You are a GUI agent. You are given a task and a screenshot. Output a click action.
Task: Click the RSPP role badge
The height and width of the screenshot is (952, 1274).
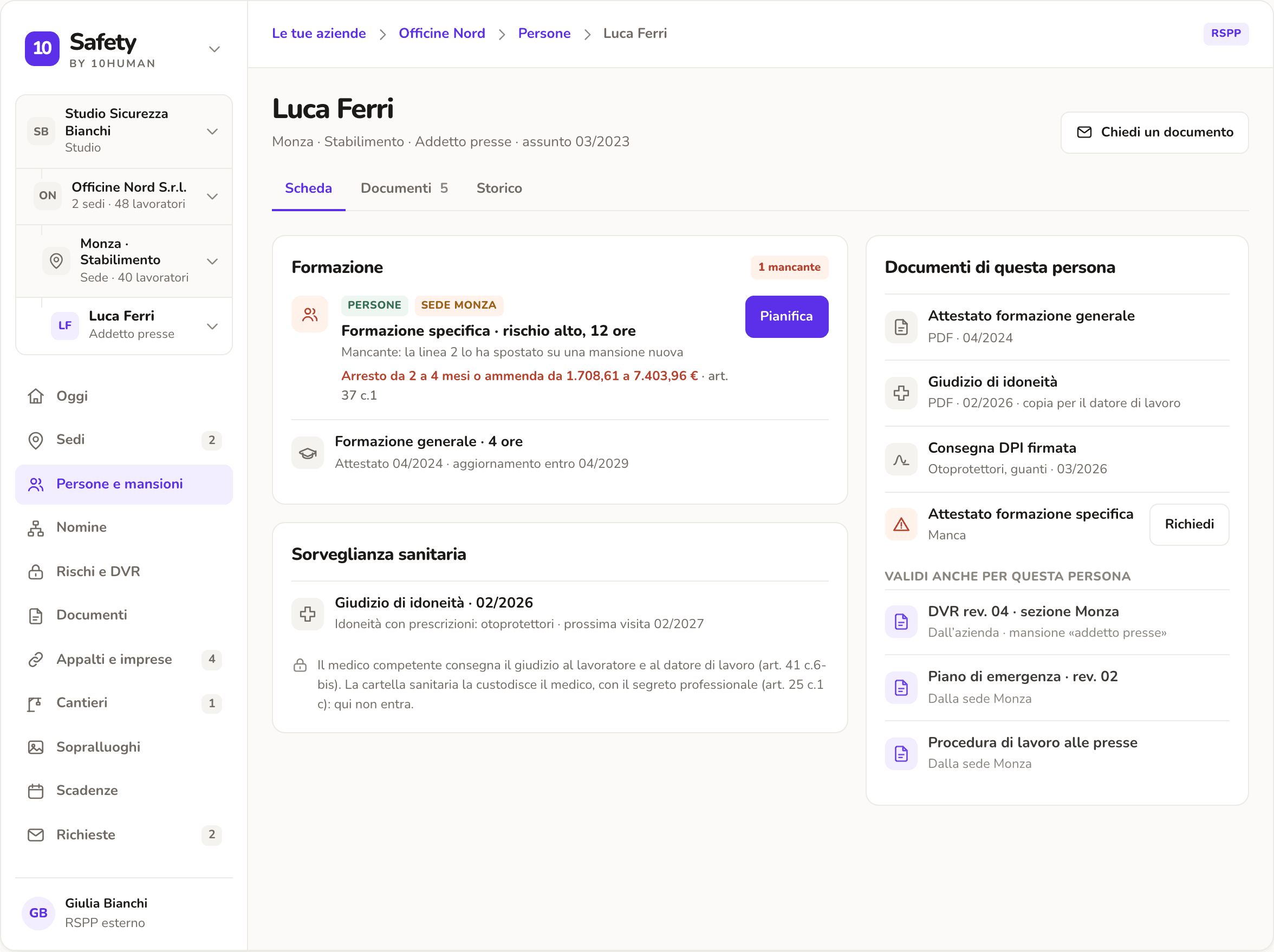pos(1226,34)
